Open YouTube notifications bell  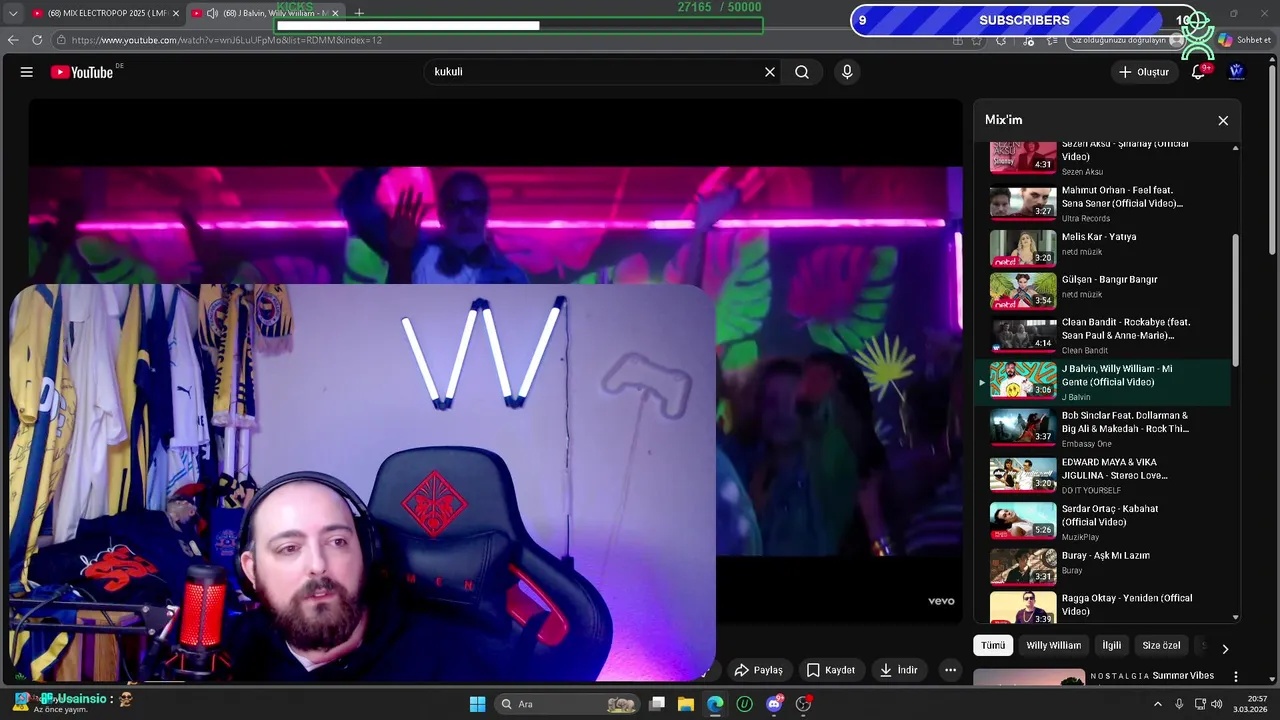tap(1198, 72)
